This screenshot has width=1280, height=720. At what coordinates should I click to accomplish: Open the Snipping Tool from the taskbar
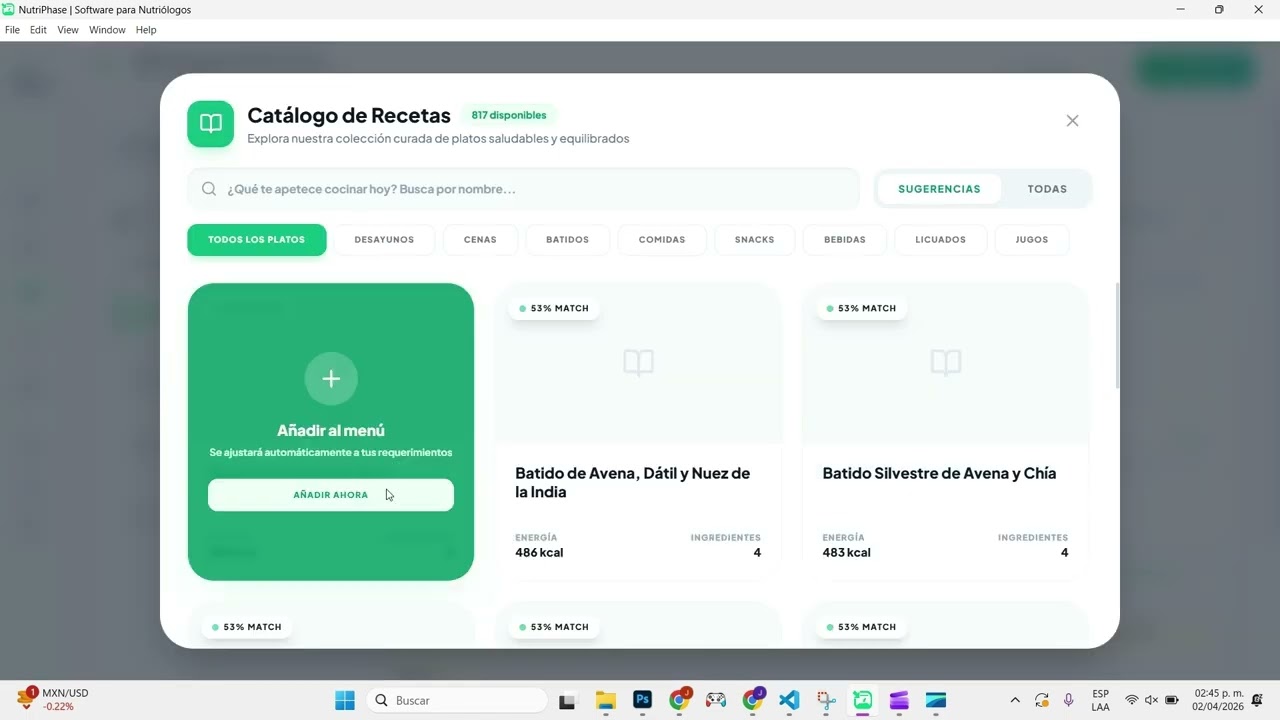tap(826, 700)
